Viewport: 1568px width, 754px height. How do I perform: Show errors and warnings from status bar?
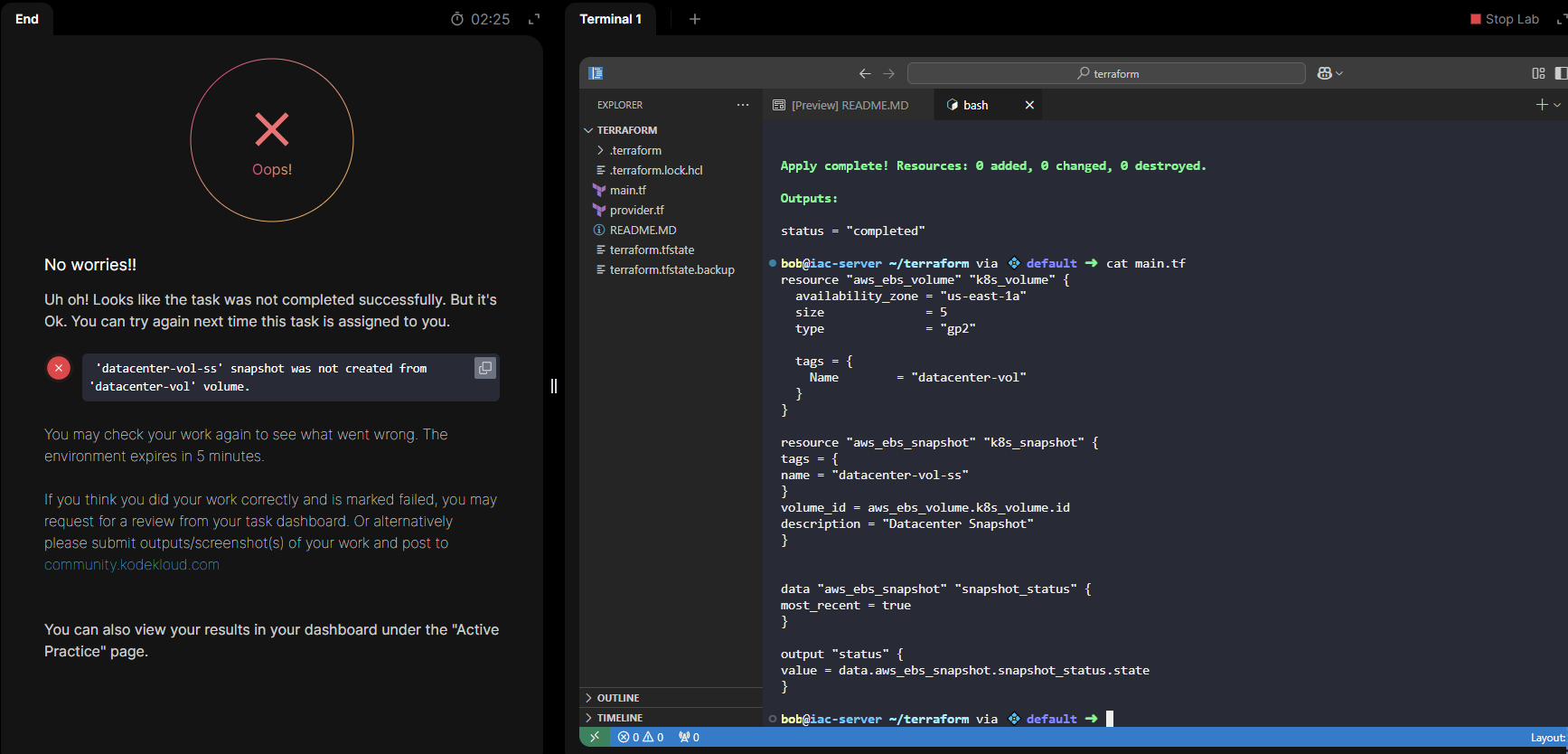tap(641, 737)
